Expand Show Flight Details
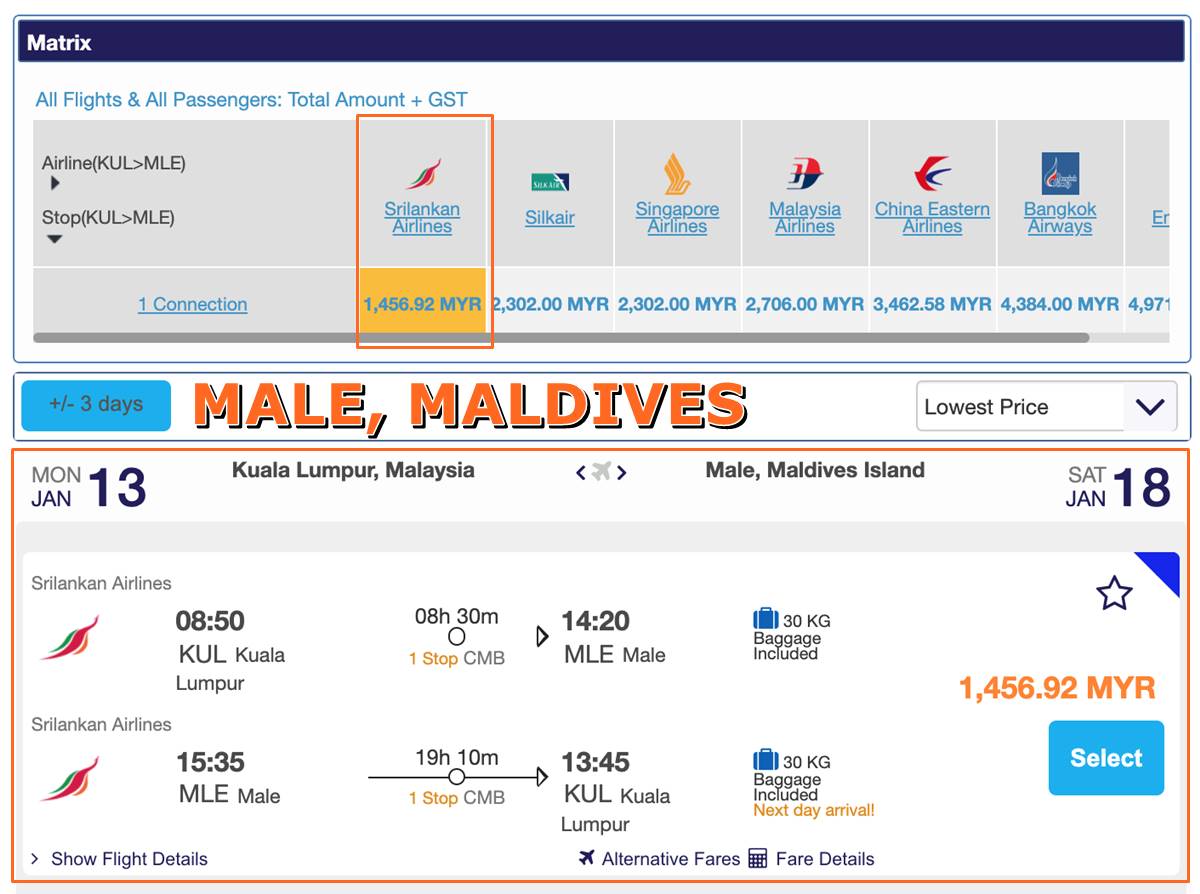 (119, 859)
